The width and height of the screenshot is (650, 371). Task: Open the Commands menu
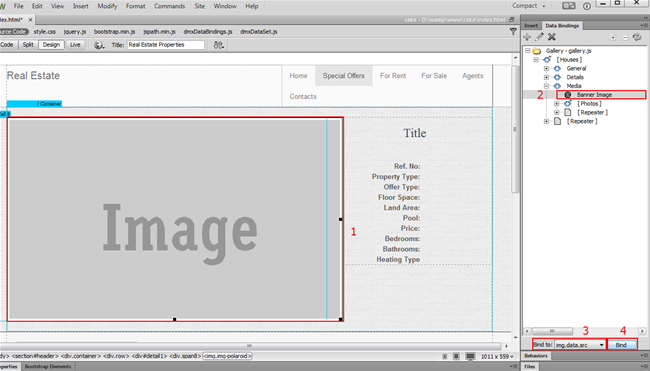[x=170, y=6]
